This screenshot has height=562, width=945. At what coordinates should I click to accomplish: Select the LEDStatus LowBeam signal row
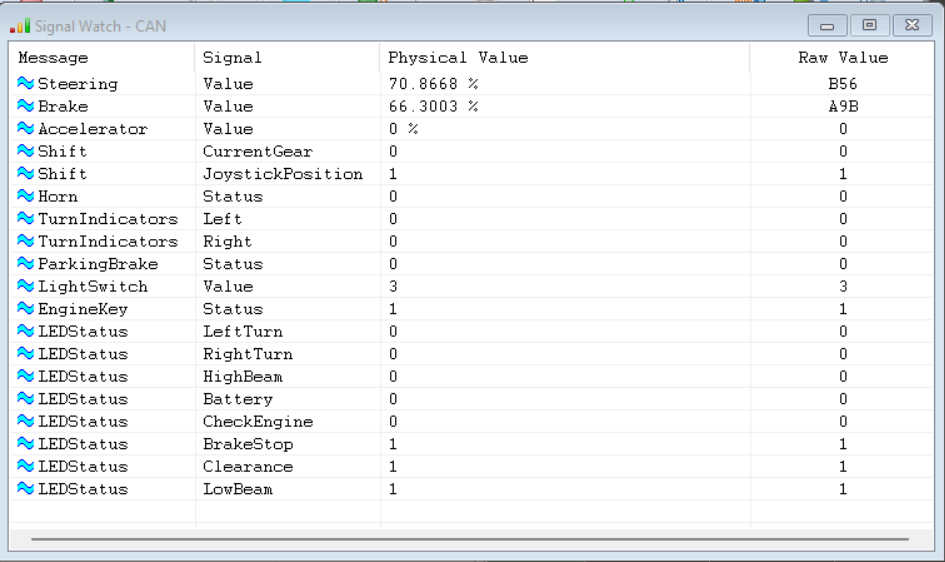pyautogui.click(x=237, y=489)
